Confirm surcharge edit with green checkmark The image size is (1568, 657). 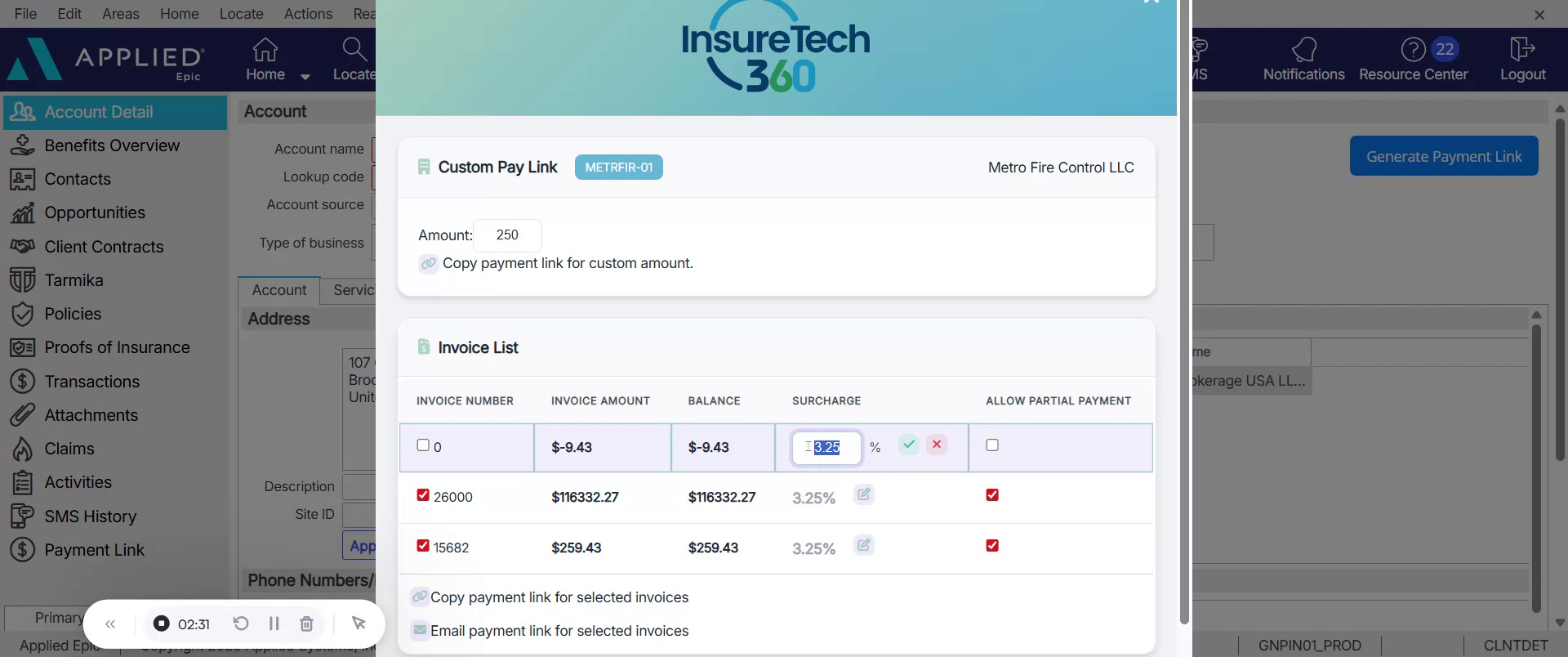pos(908,445)
